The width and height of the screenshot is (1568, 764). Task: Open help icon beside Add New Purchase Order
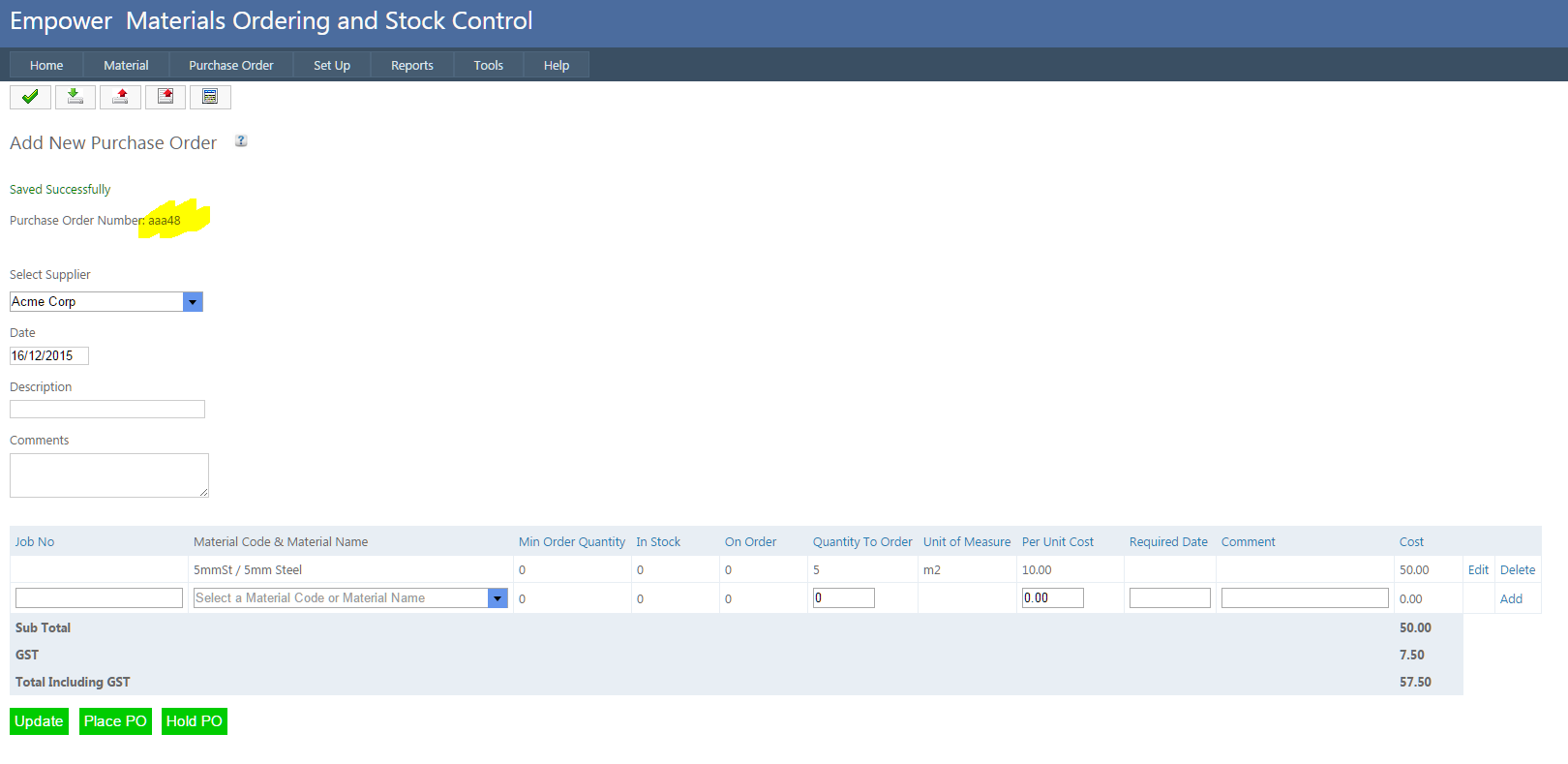(x=241, y=141)
